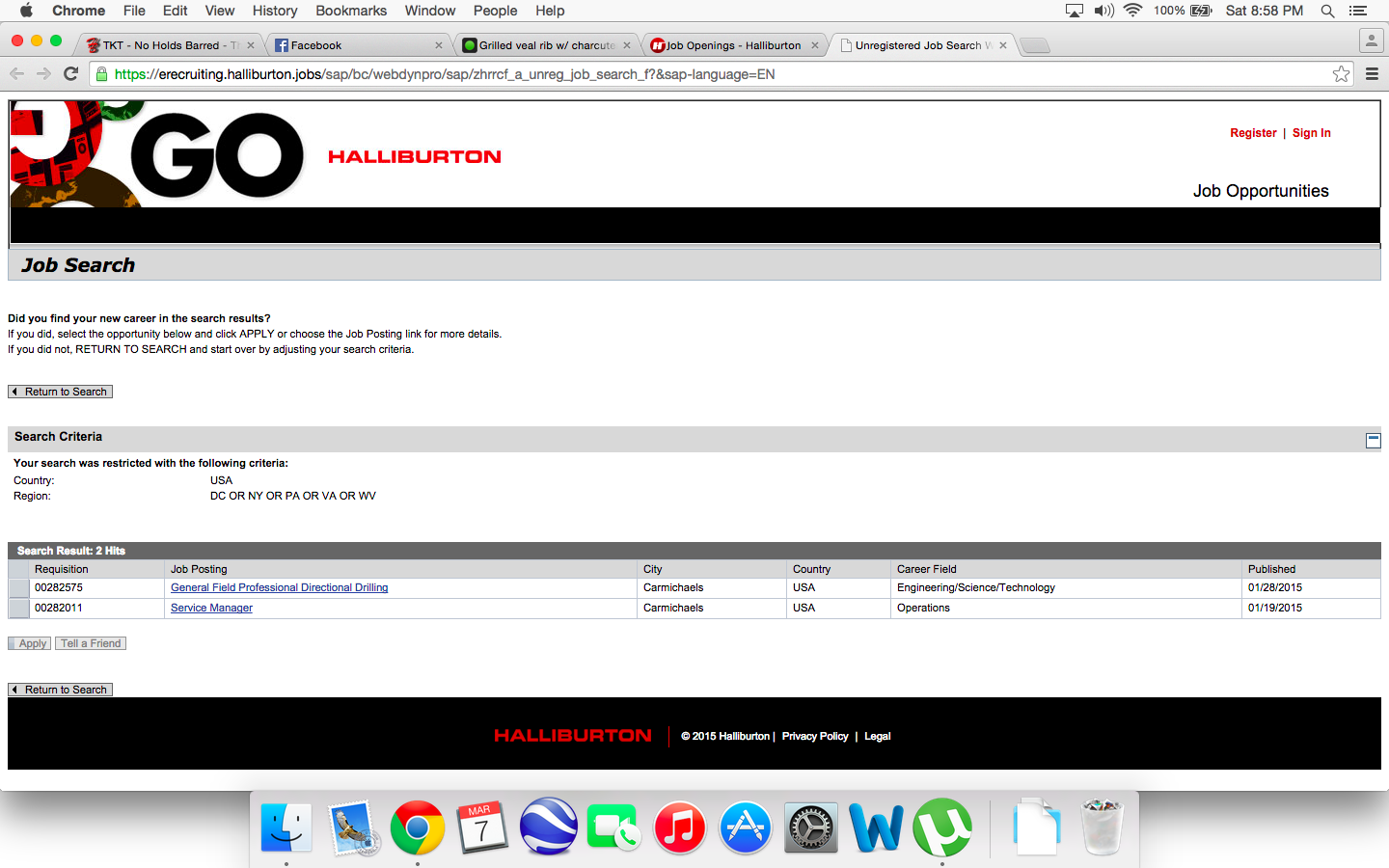Click the green secure padlock icon

(x=101, y=74)
